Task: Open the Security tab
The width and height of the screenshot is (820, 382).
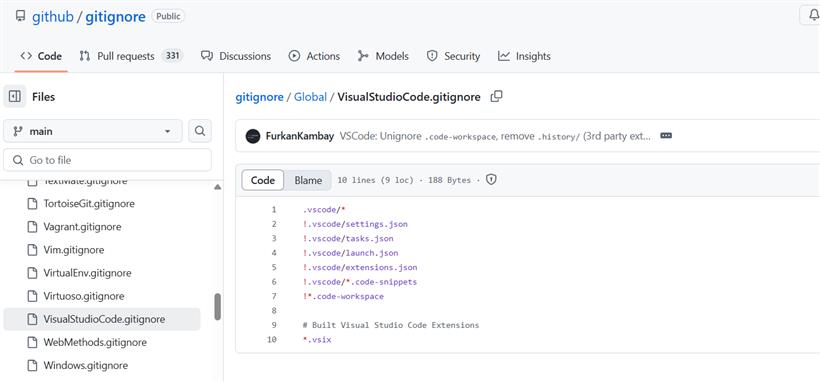Action: point(453,56)
